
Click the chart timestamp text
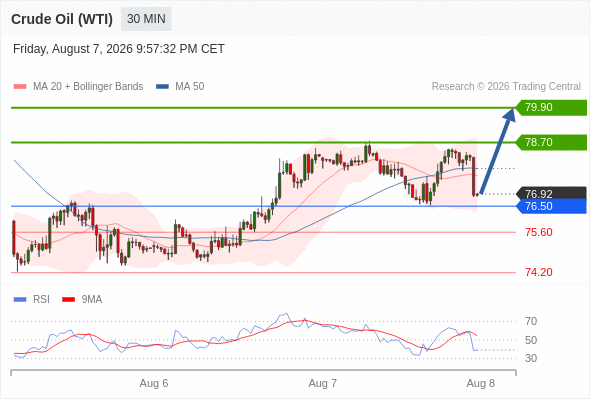pyautogui.click(x=119, y=49)
